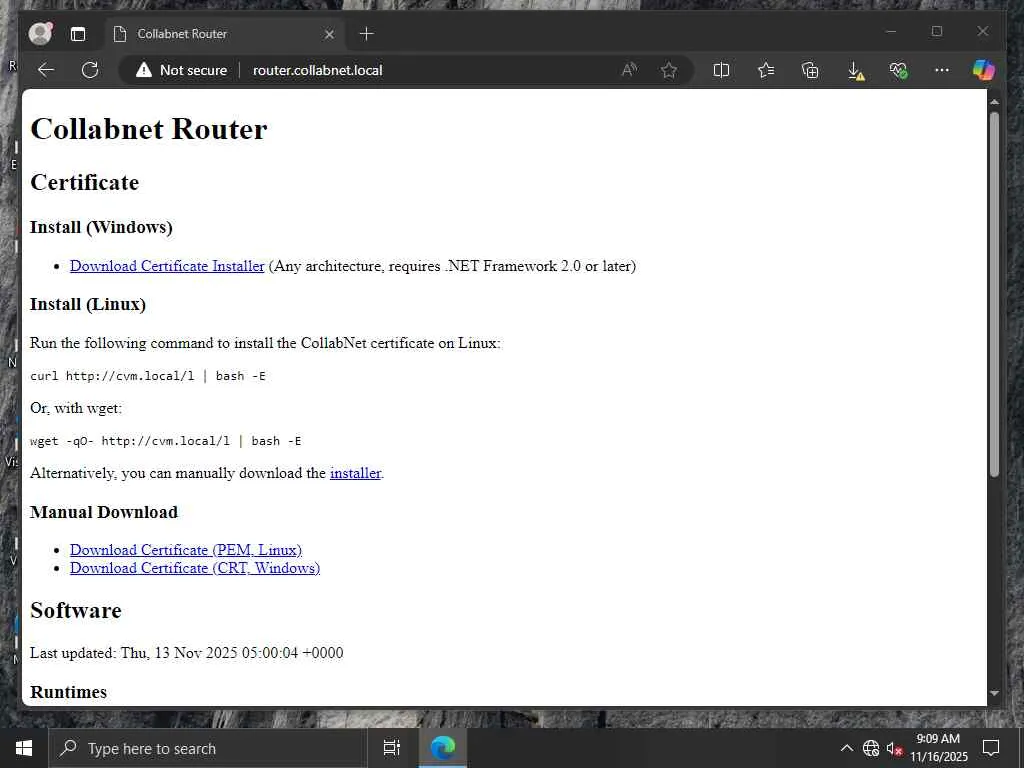This screenshot has height=768, width=1024.
Task: Click the taskbar search box
Action: 208,748
